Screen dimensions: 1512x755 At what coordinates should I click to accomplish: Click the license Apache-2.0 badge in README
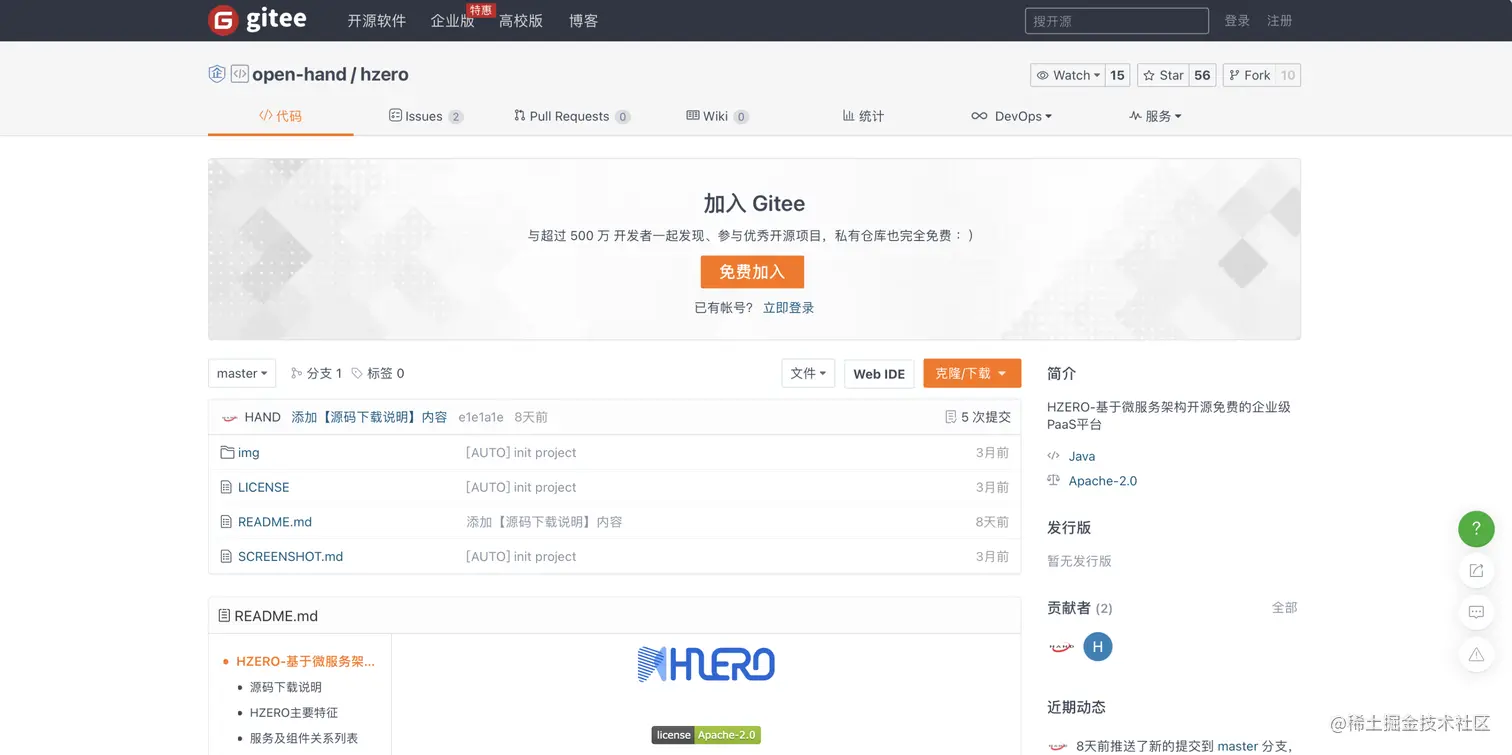(706, 735)
